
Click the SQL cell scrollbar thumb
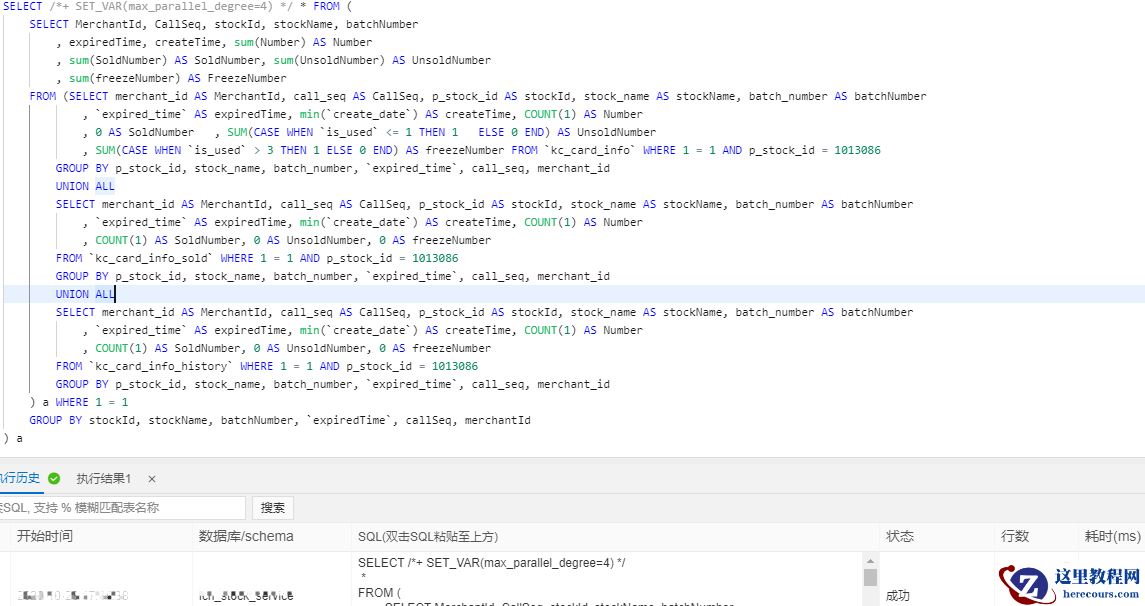coord(870,578)
